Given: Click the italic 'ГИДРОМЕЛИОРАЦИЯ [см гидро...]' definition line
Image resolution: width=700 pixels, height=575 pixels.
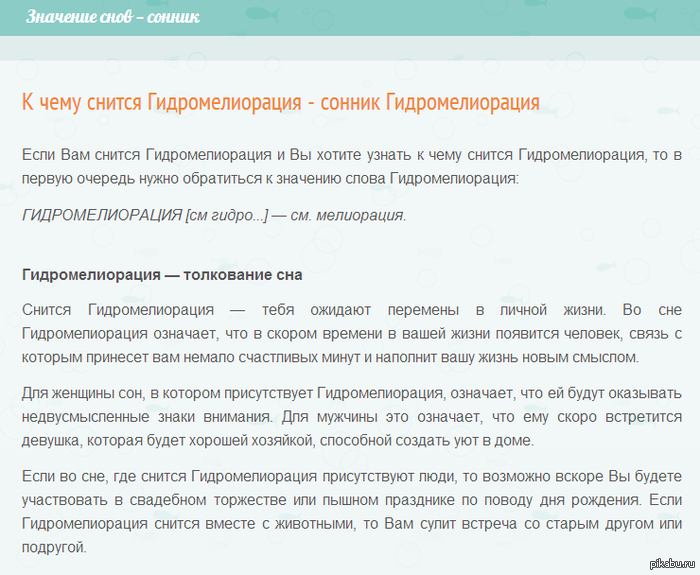Looking at the screenshot, I should tap(214, 215).
